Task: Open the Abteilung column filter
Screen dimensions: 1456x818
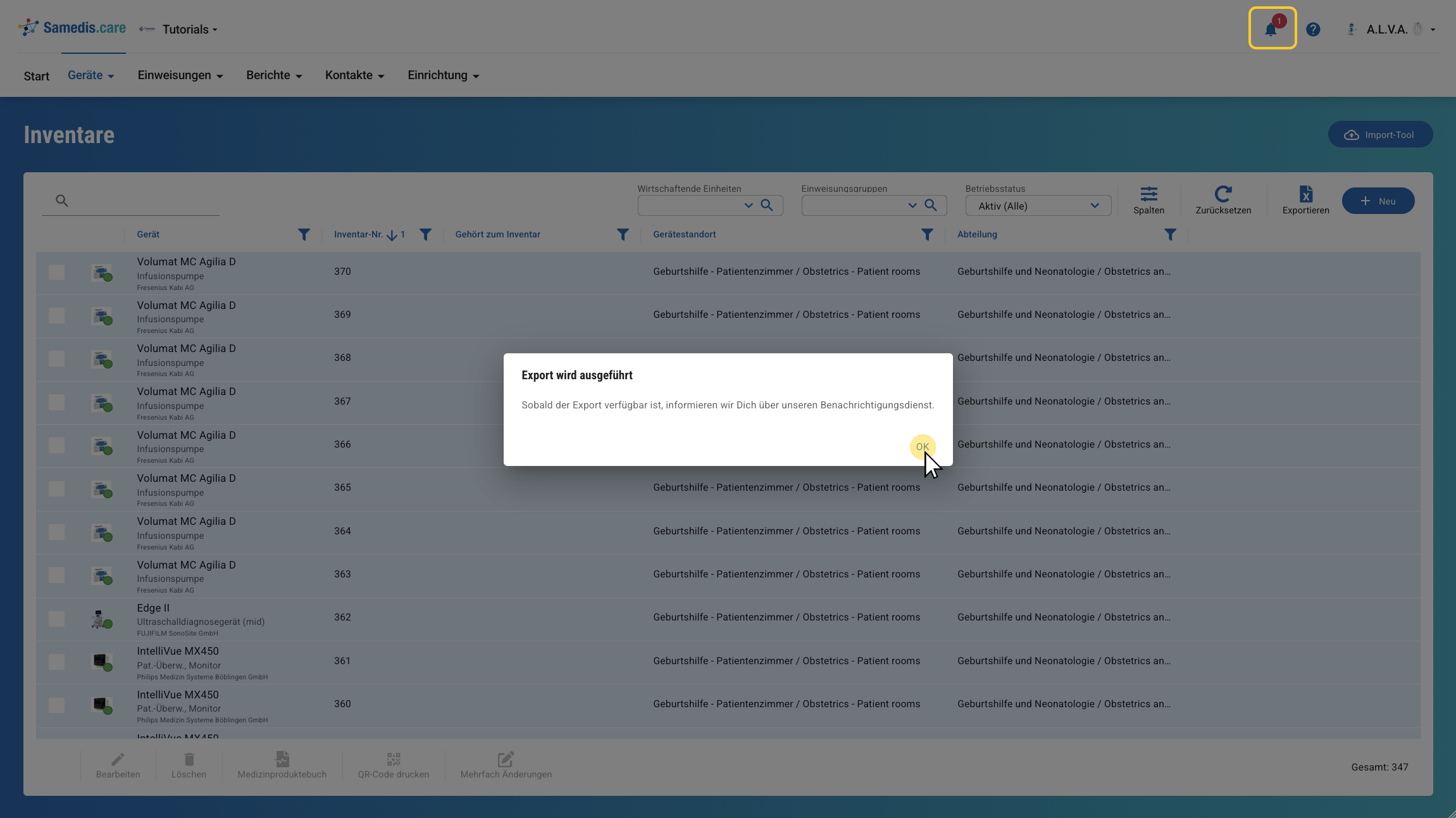Action: (x=1170, y=235)
